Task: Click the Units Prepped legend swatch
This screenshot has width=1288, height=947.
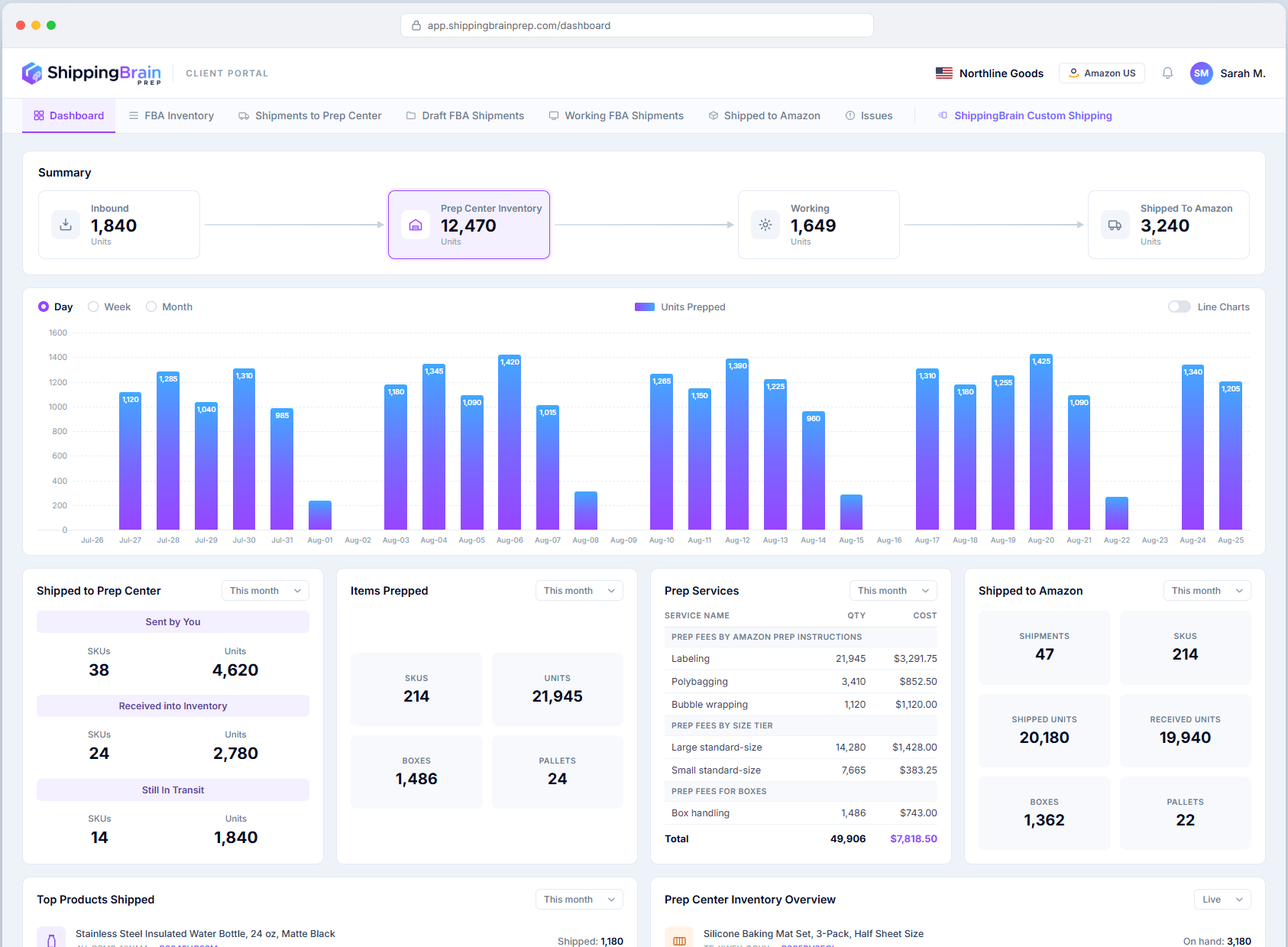Action: coord(645,306)
